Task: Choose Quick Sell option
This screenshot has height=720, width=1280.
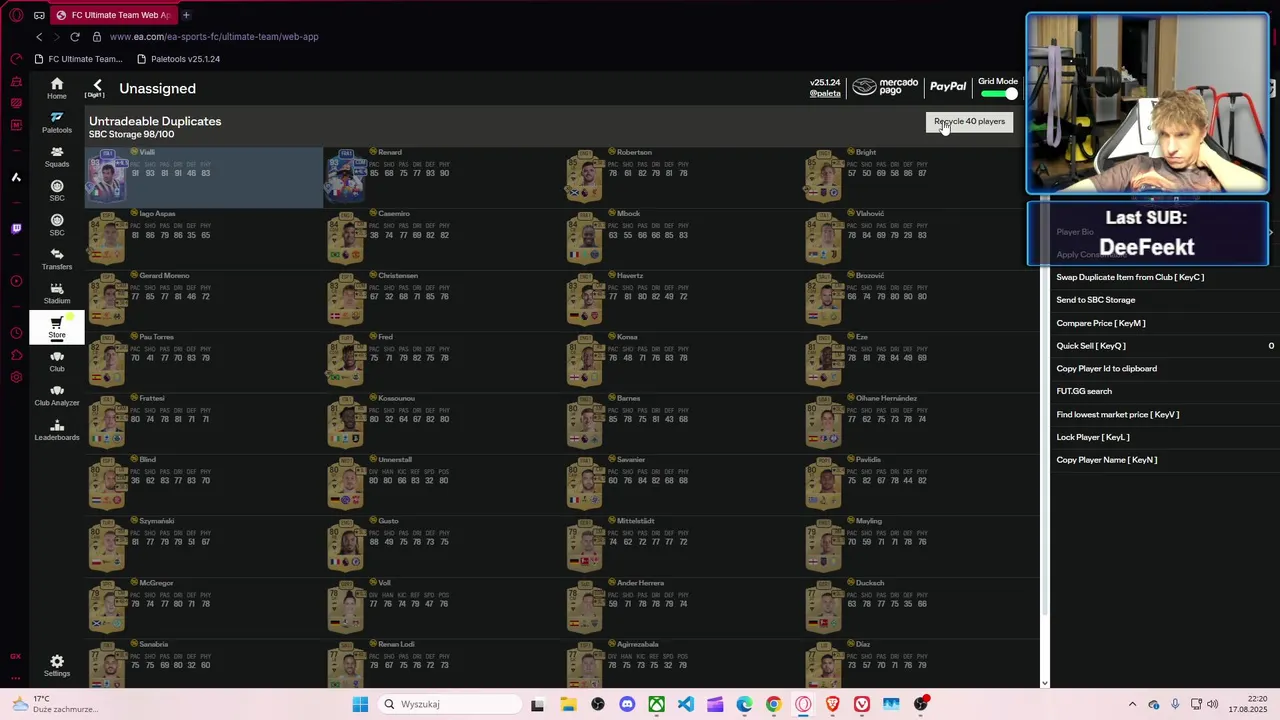Action: tap(1091, 346)
